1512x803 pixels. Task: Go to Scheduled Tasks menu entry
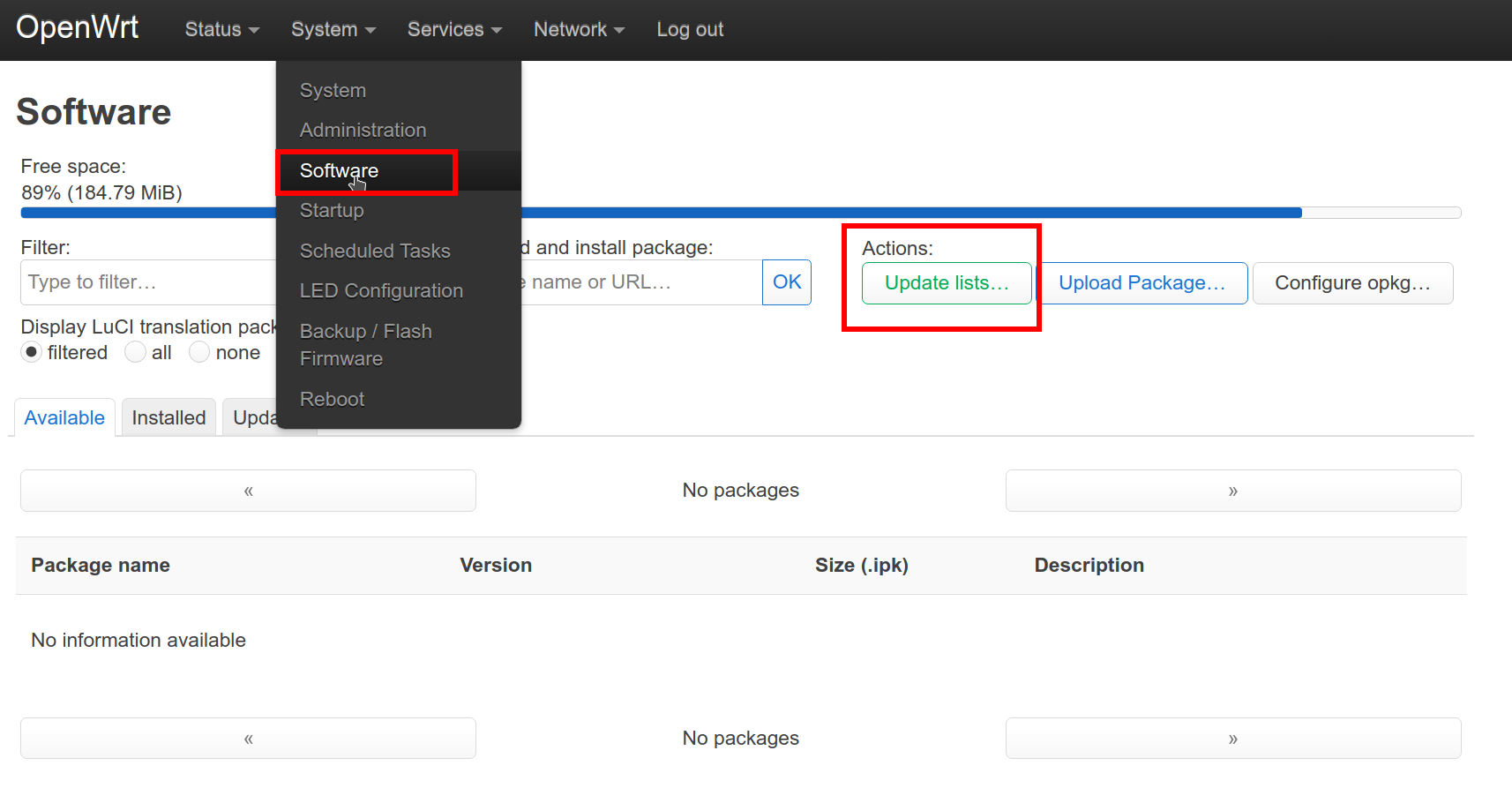[x=375, y=251]
